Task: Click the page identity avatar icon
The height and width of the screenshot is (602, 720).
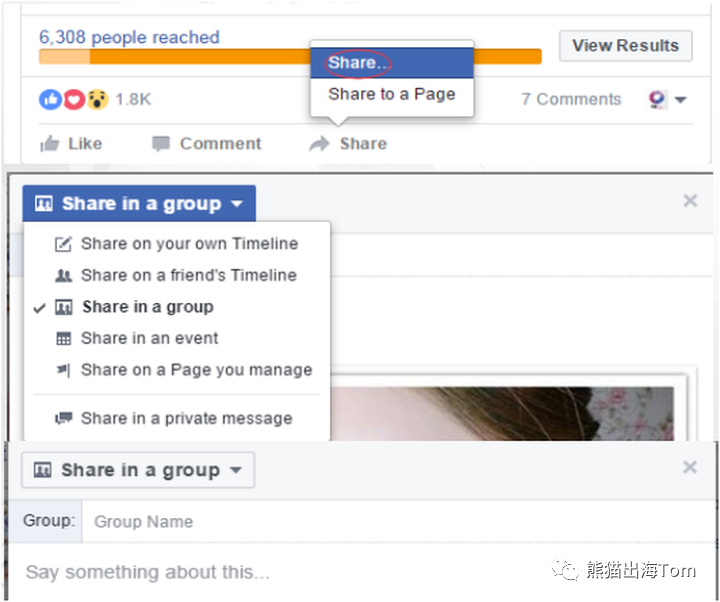Action: (657, 99)
